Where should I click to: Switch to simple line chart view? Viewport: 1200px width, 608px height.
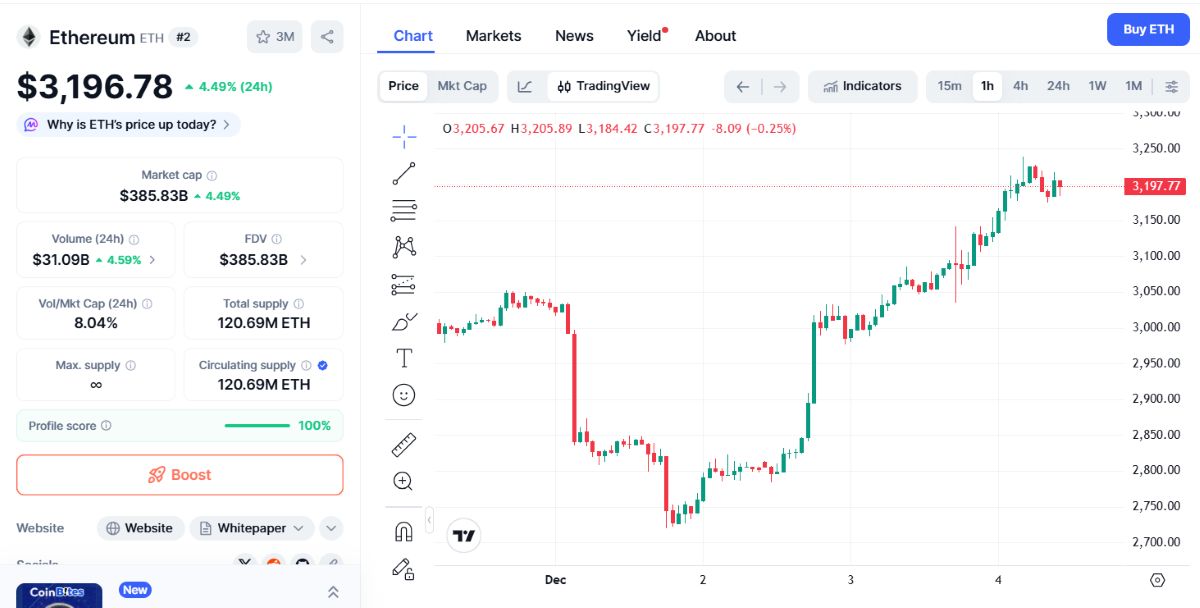point(525,86)
